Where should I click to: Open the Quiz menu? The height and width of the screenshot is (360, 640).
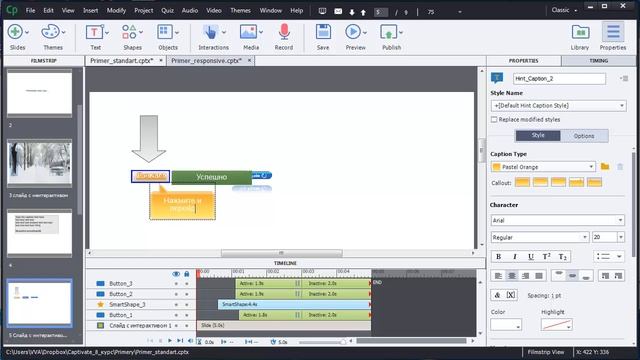167,11
